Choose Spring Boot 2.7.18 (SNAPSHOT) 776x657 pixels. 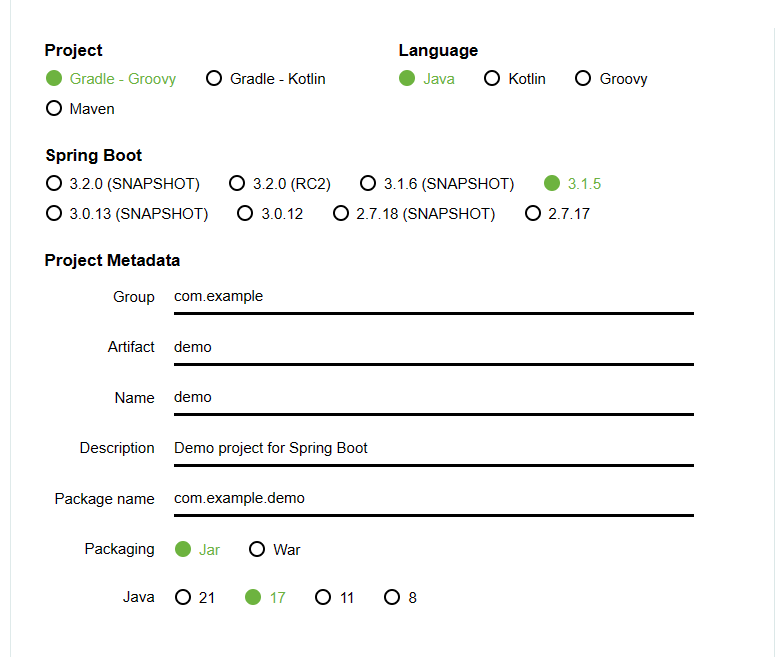[x=341, y=214]
